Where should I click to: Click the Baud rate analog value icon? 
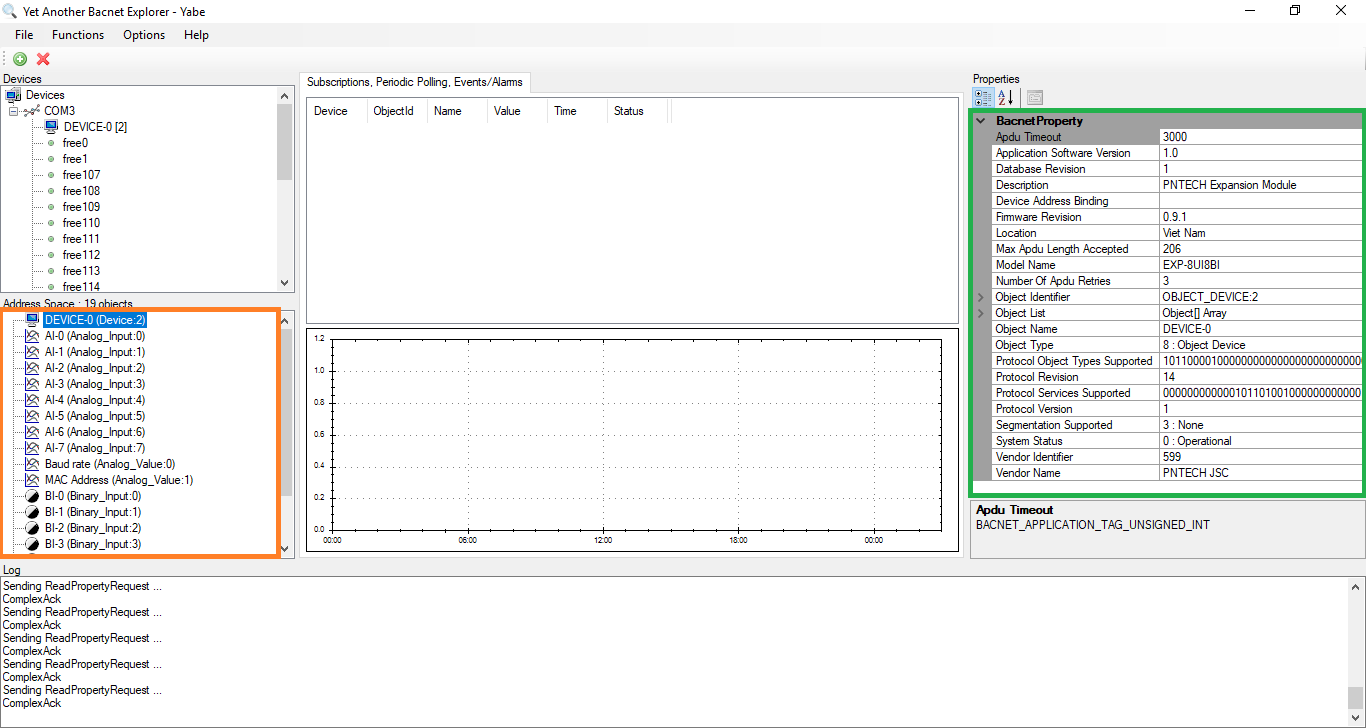click(31, 463)
